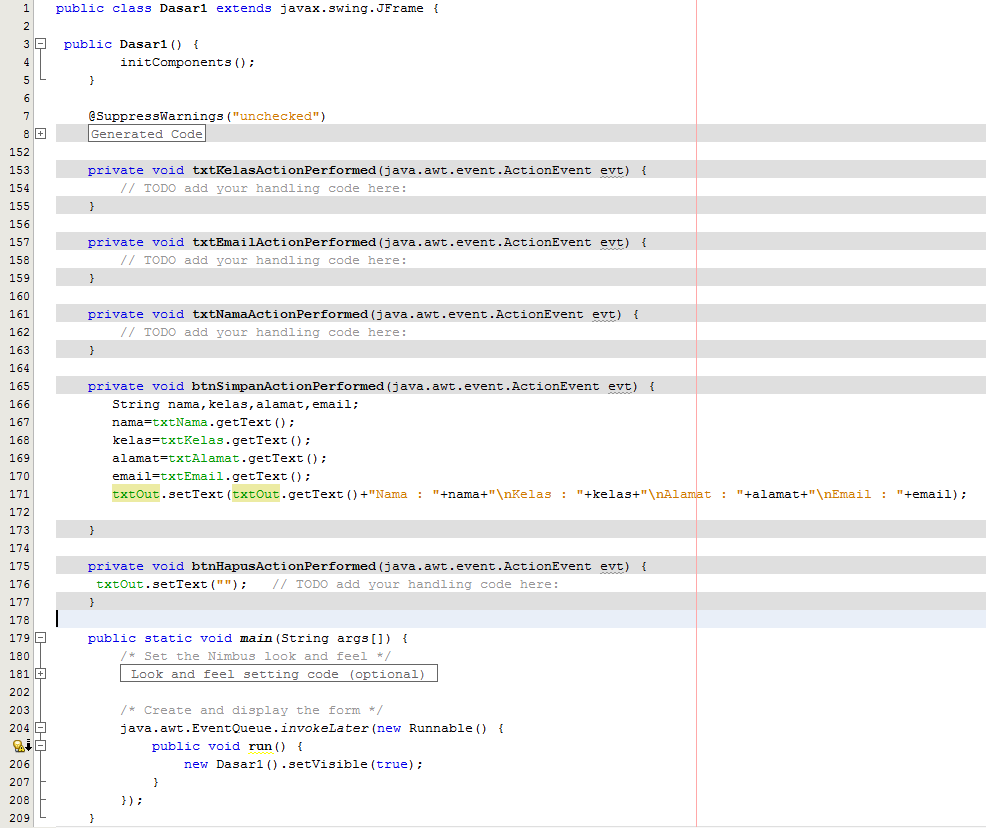Click the TODO comment on line 154
This screenshot has width=986, height=828.
(x=263, y=189)
